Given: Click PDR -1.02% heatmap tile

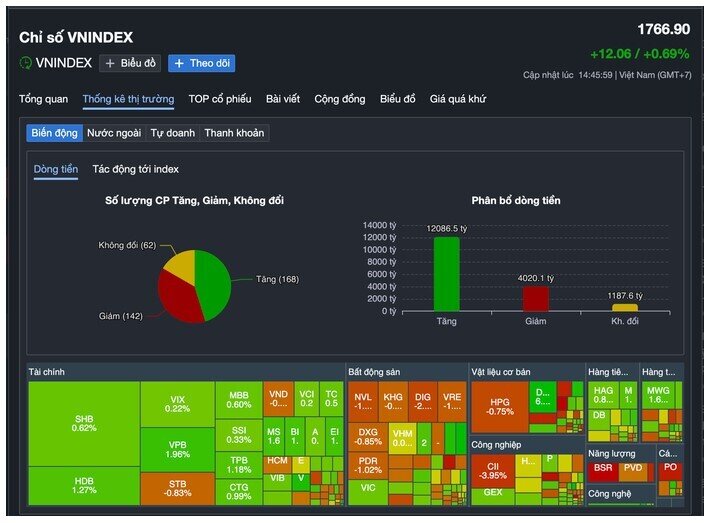Looking at the screenshot, I should click(368, 466).
